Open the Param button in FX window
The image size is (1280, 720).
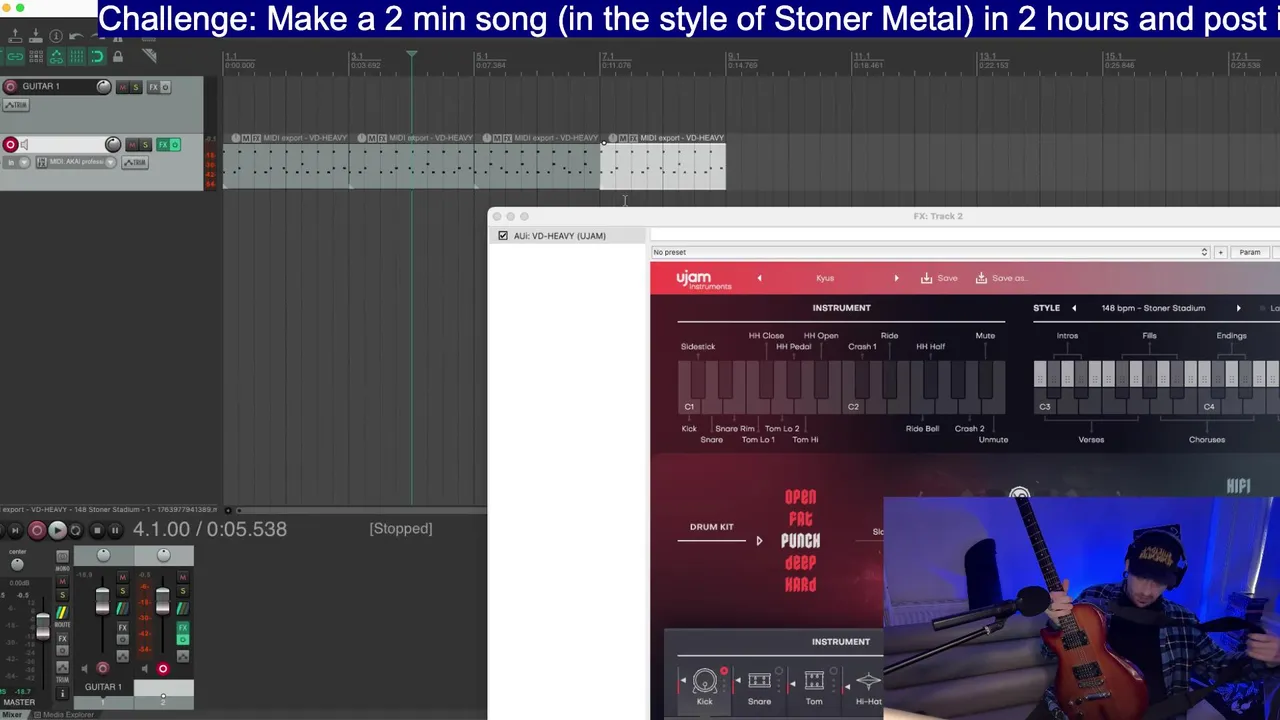[x=1250, y=252]
